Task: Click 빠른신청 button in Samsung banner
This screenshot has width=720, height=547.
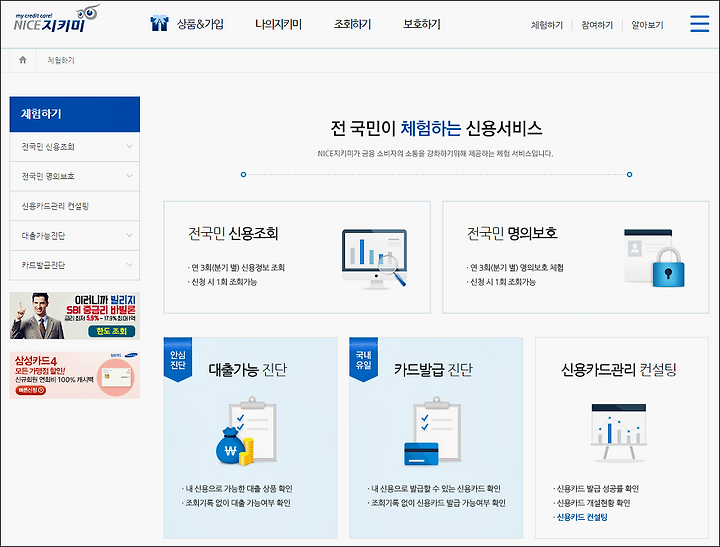Action: [x=31, y=390]
